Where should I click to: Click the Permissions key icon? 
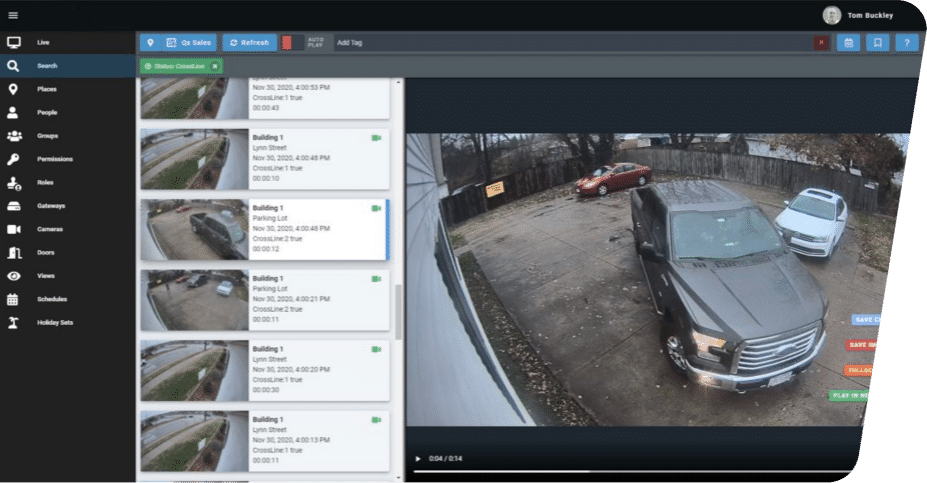coord(14,159)
